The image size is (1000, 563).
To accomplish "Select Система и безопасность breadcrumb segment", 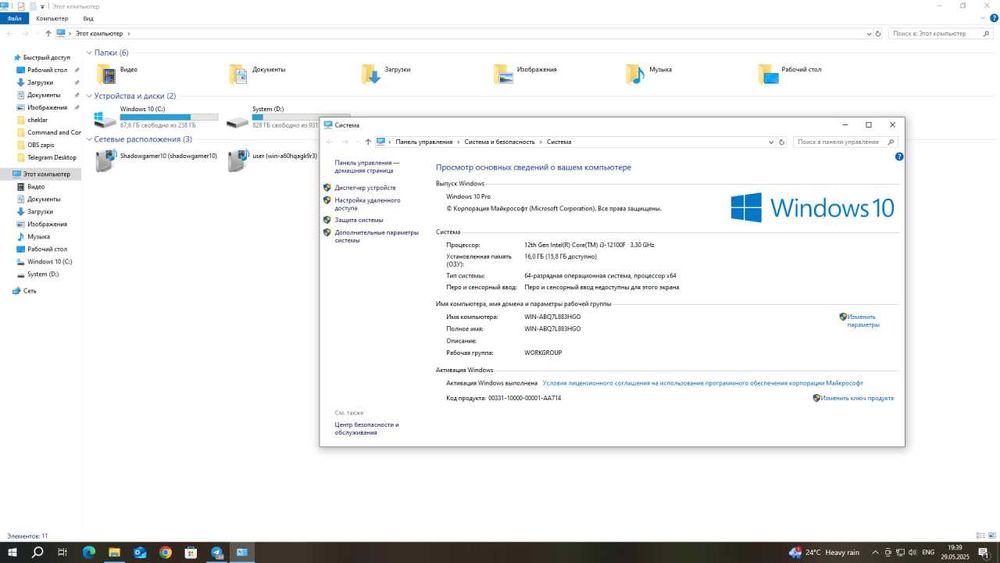I will [x=499, y=142].
